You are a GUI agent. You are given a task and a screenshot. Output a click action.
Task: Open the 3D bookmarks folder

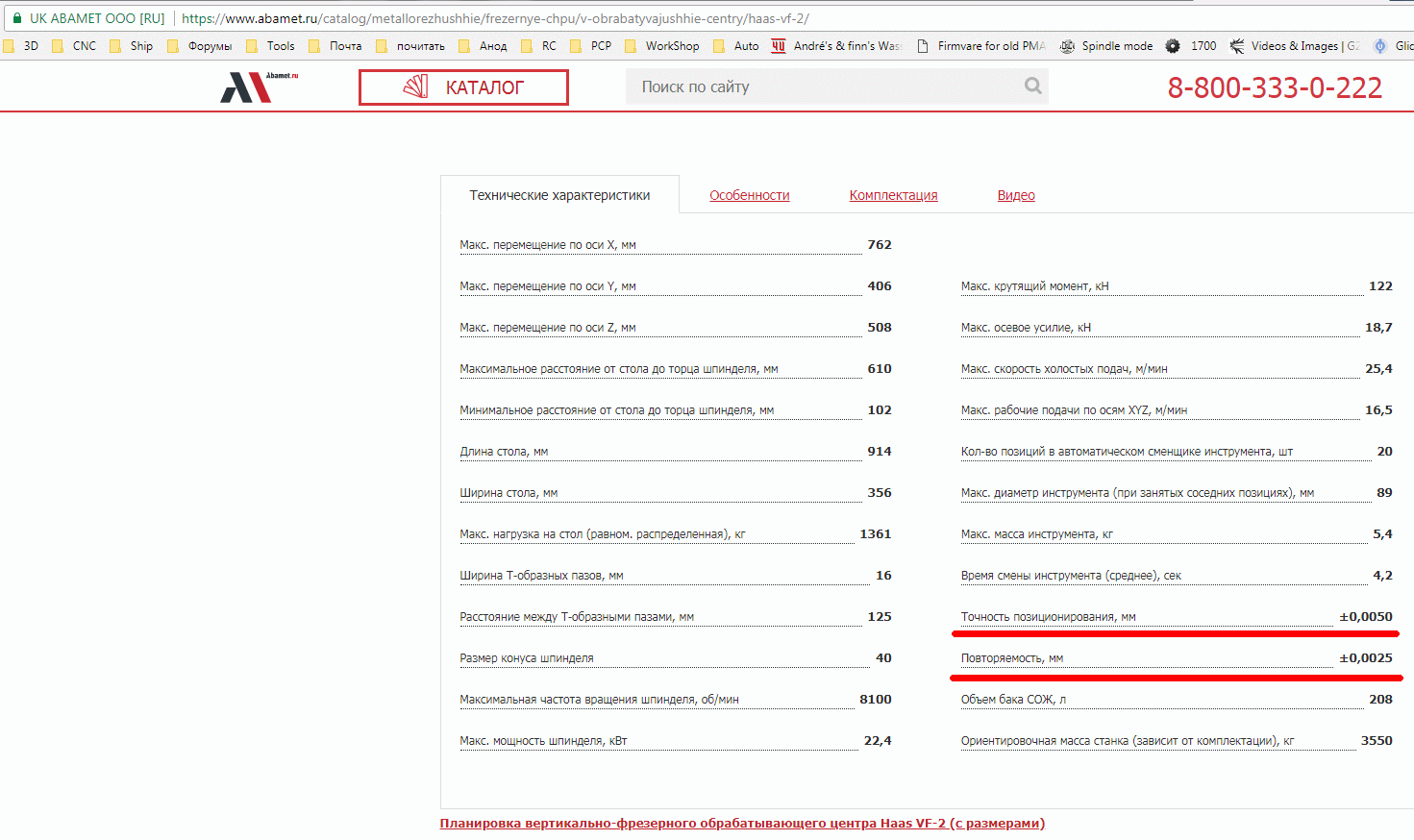point(21,46)
